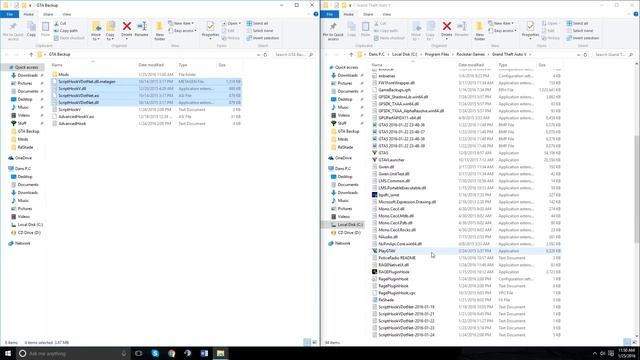Click New folder icon in GTA Backup window
Image resolution: width=640 pixels, height=360 pixels.
(x=160, y=31)
